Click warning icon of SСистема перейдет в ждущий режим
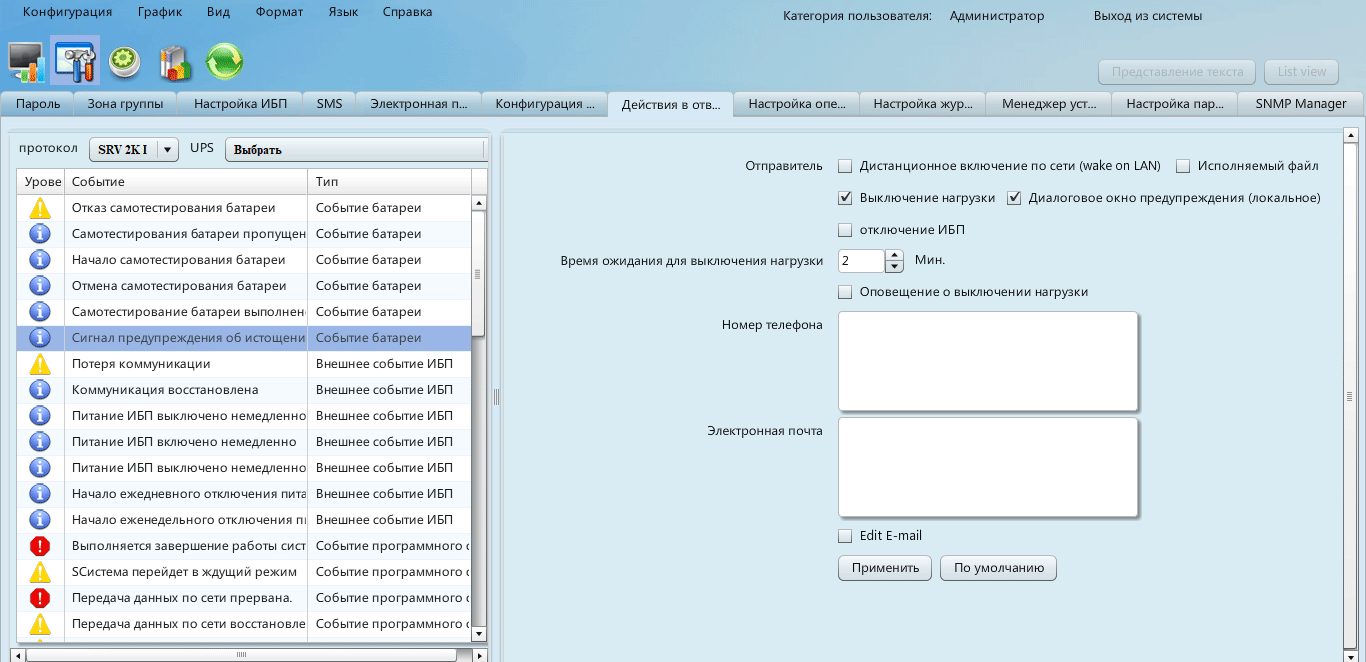Viewport: 1366px width, 662px height. pos(40,572)
